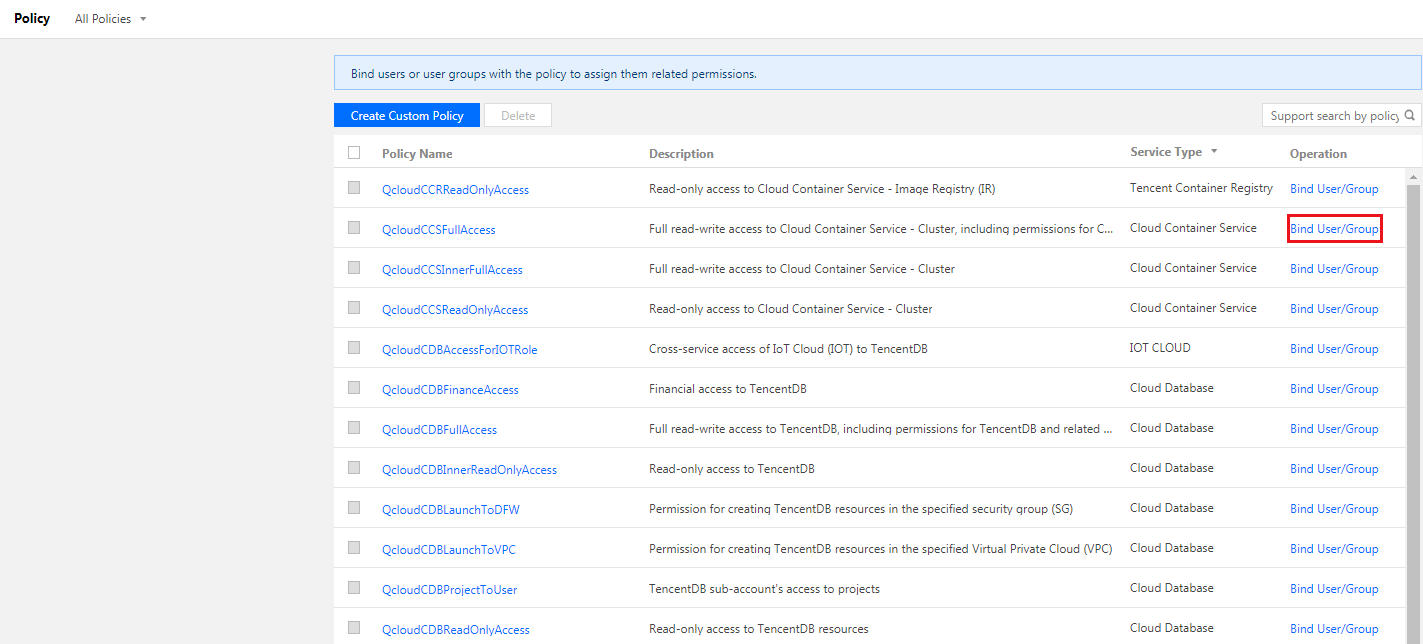Bind User/Group for QcloudCDBFullAccess
The width and height of the screenshot is (1423, 644).
tap(1334, 429)
